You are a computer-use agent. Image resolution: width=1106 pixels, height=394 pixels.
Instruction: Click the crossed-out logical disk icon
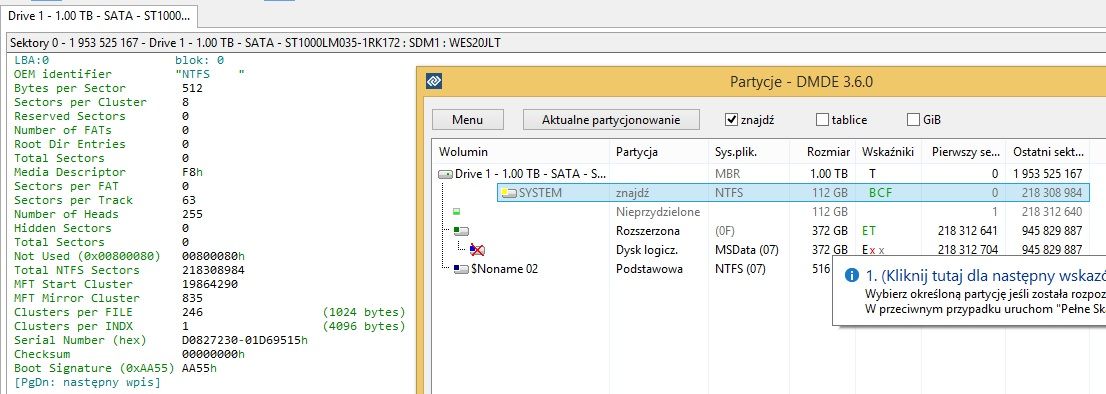(478, 250)
